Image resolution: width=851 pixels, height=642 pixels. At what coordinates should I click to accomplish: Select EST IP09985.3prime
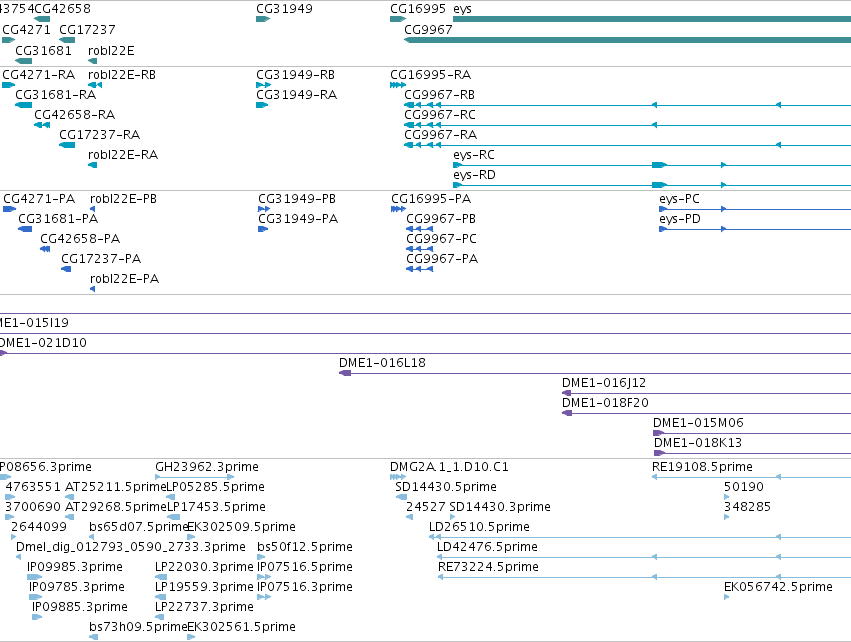click(x=75, y=568)
